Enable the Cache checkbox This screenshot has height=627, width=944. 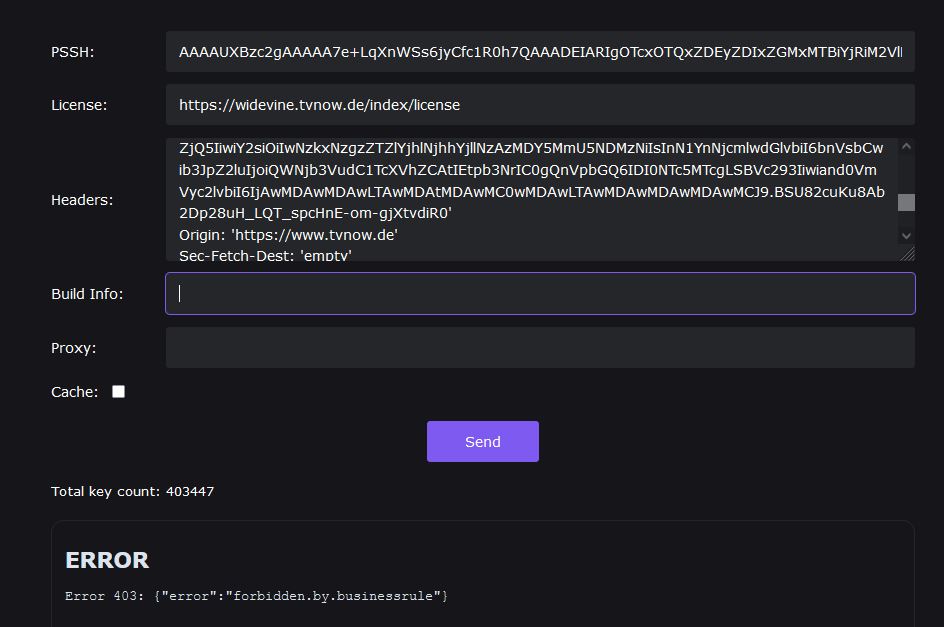(118, 392)
